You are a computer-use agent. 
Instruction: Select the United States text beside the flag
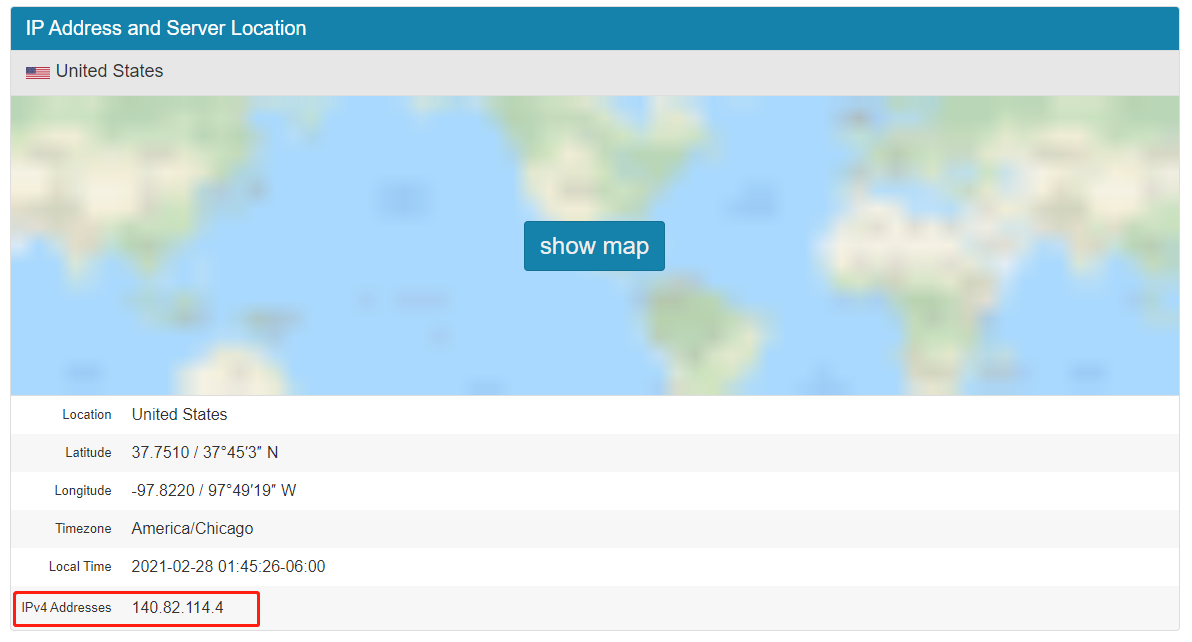[109, 71]
